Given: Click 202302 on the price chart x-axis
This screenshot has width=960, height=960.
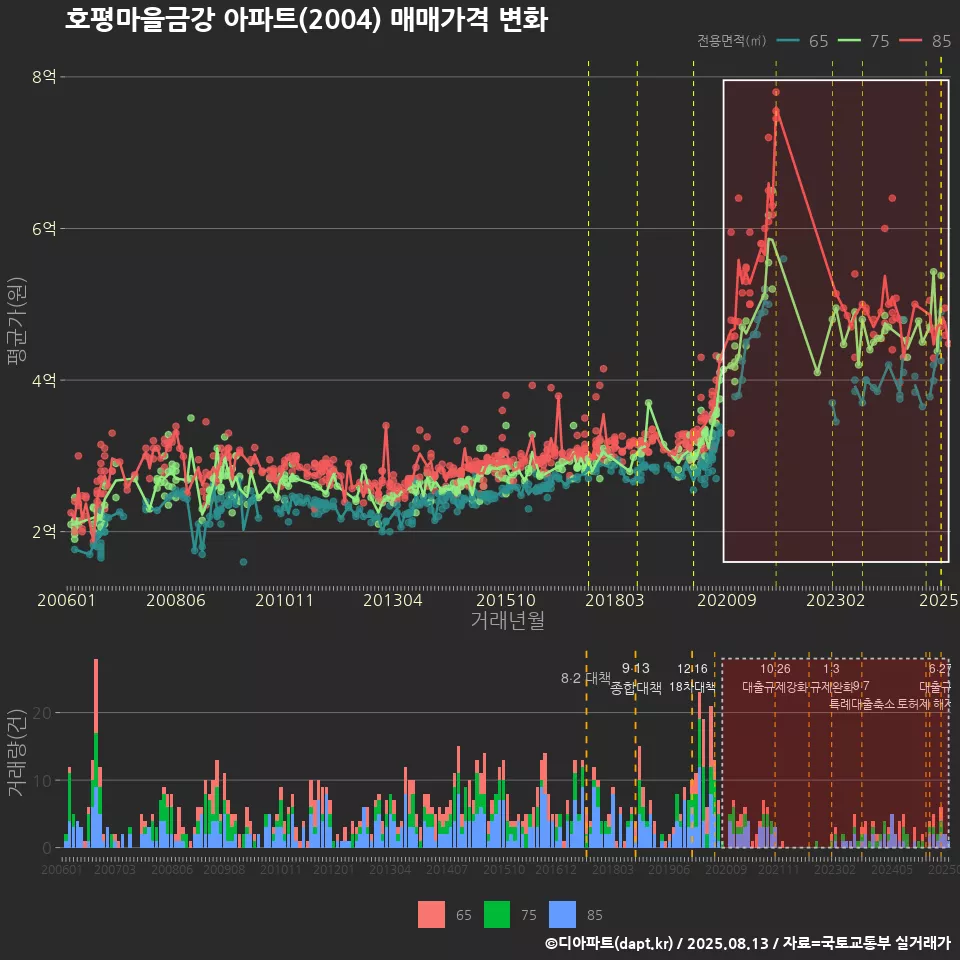Looking at the screenshot, I should point(836,600).
